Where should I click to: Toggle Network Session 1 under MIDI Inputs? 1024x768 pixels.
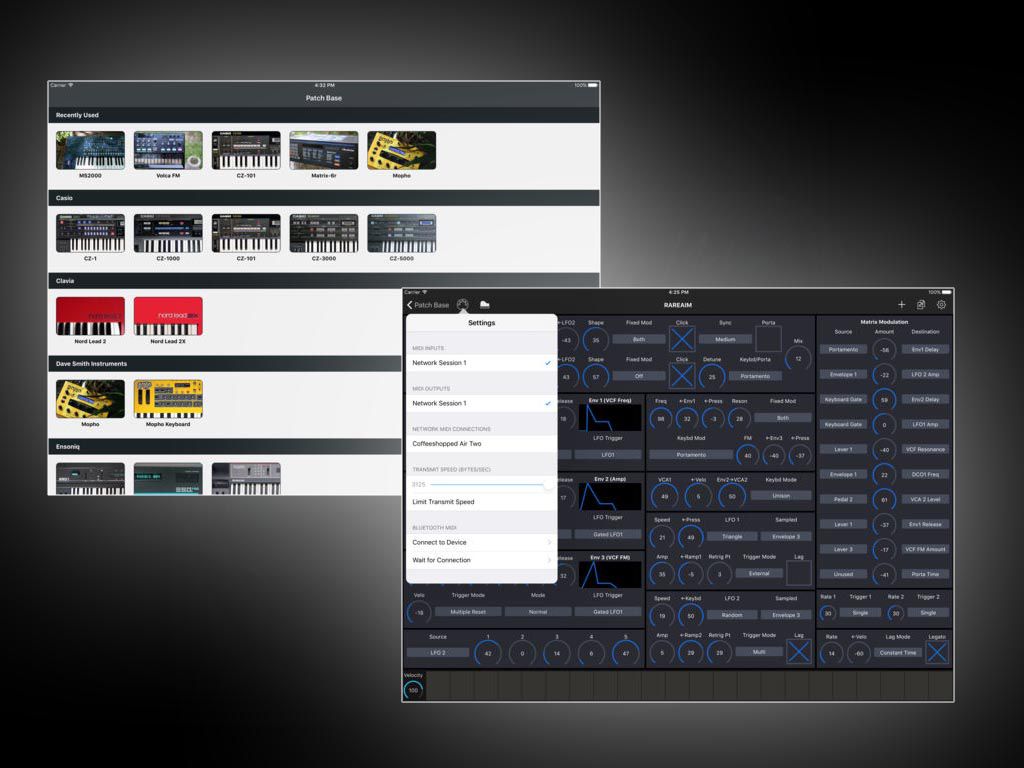(x=481, y=362)
